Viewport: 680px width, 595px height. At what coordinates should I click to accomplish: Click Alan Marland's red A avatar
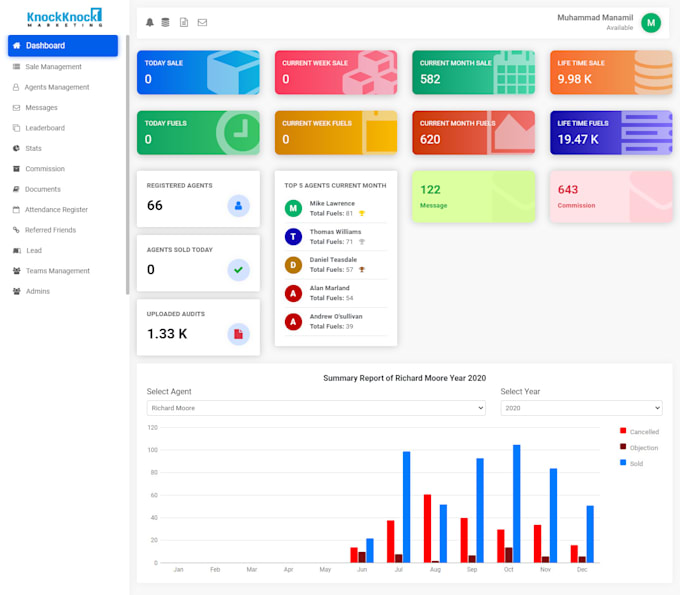point(293,294)
